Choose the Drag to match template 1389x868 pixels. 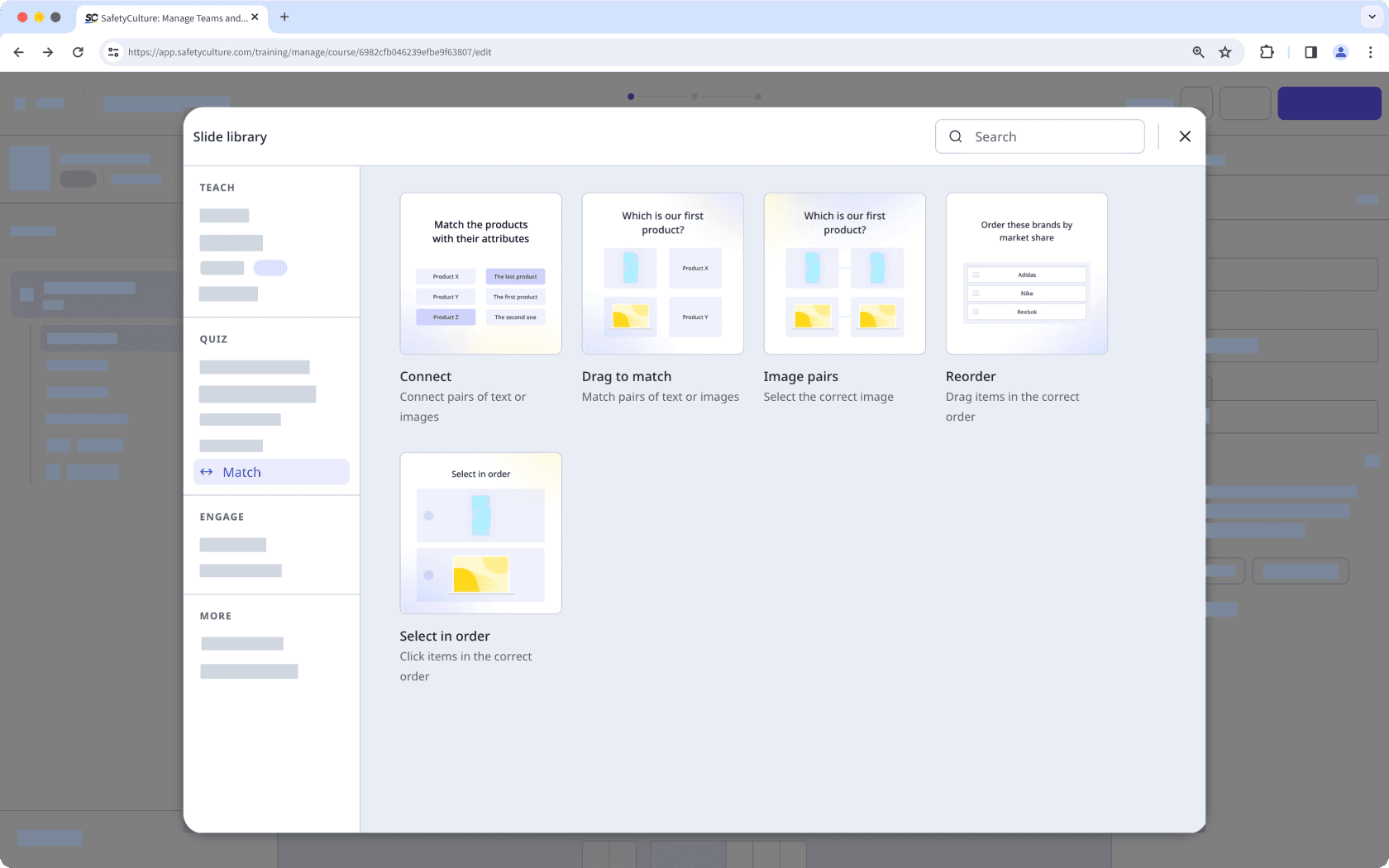(662, 273)
